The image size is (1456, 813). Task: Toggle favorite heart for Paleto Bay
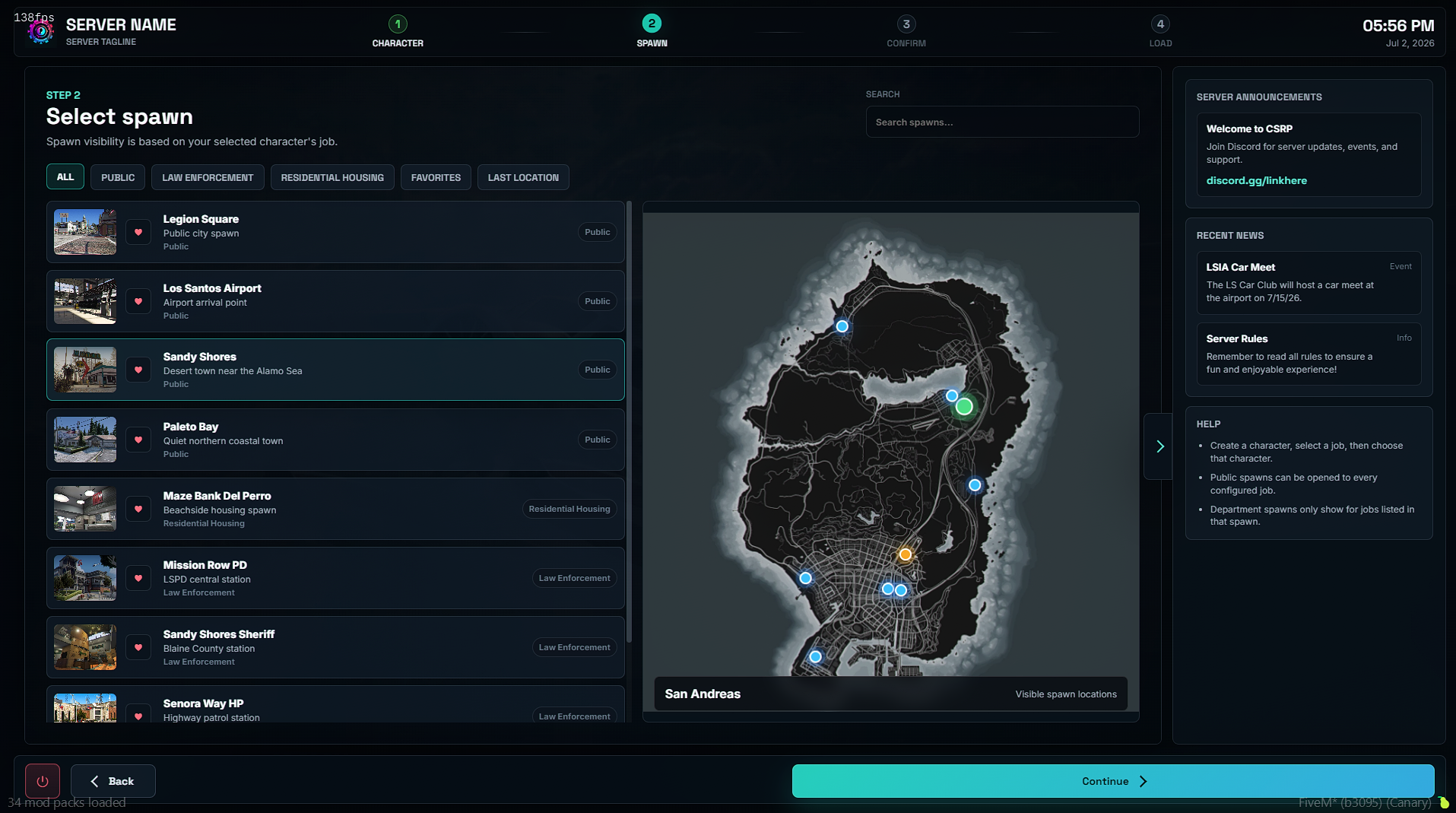click(x=138, y=440)
